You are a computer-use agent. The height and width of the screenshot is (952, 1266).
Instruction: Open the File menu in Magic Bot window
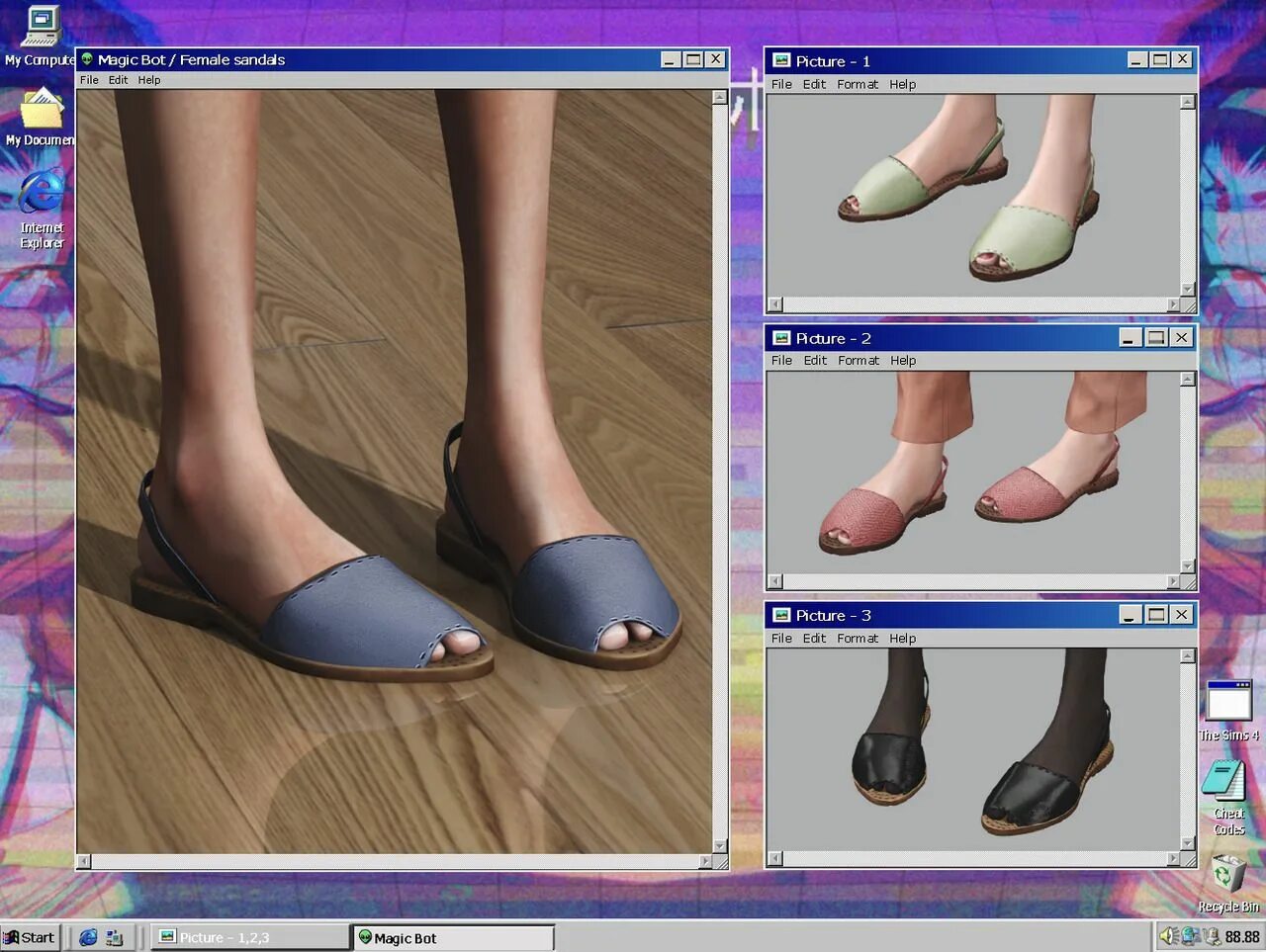click(x=89, y=80)
